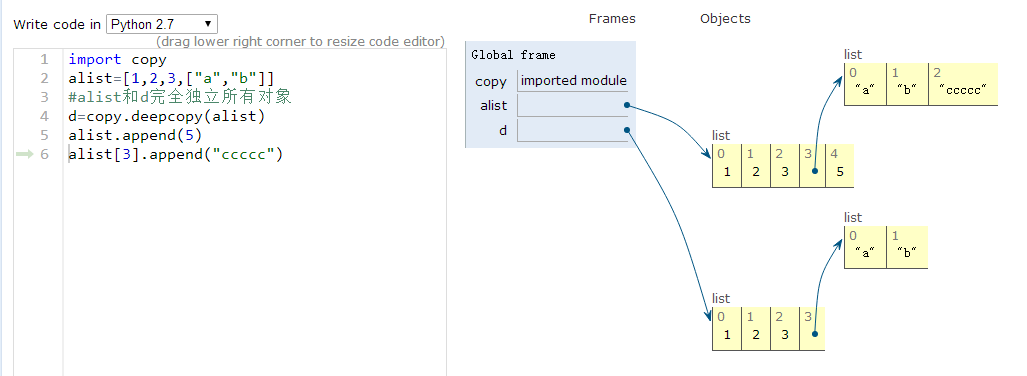The width and height of the screenshot is (1027, 376).
Task: Click the pointer dot in alist row
Action: [627, 105]
